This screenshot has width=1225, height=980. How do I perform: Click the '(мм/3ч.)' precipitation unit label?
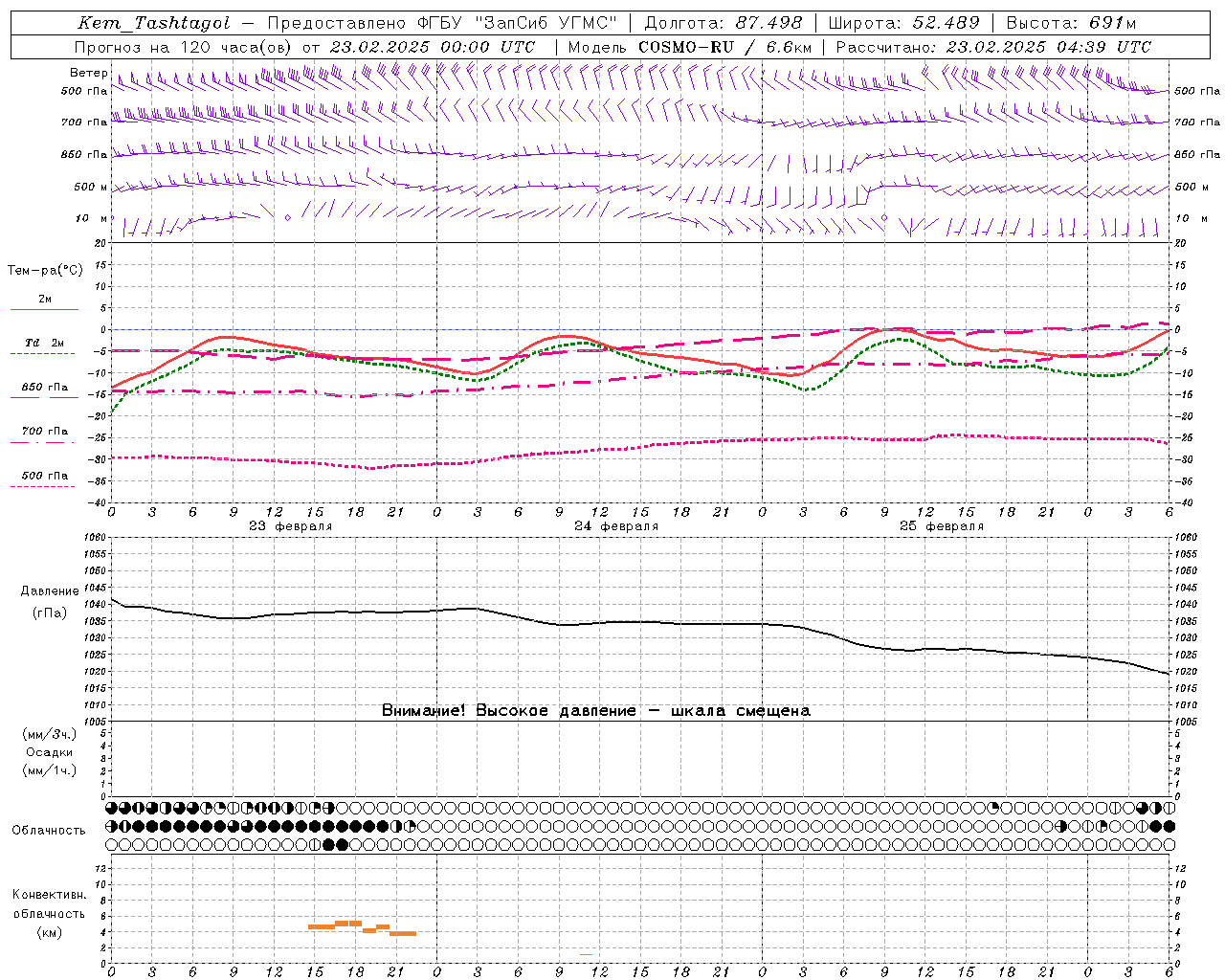50,734
